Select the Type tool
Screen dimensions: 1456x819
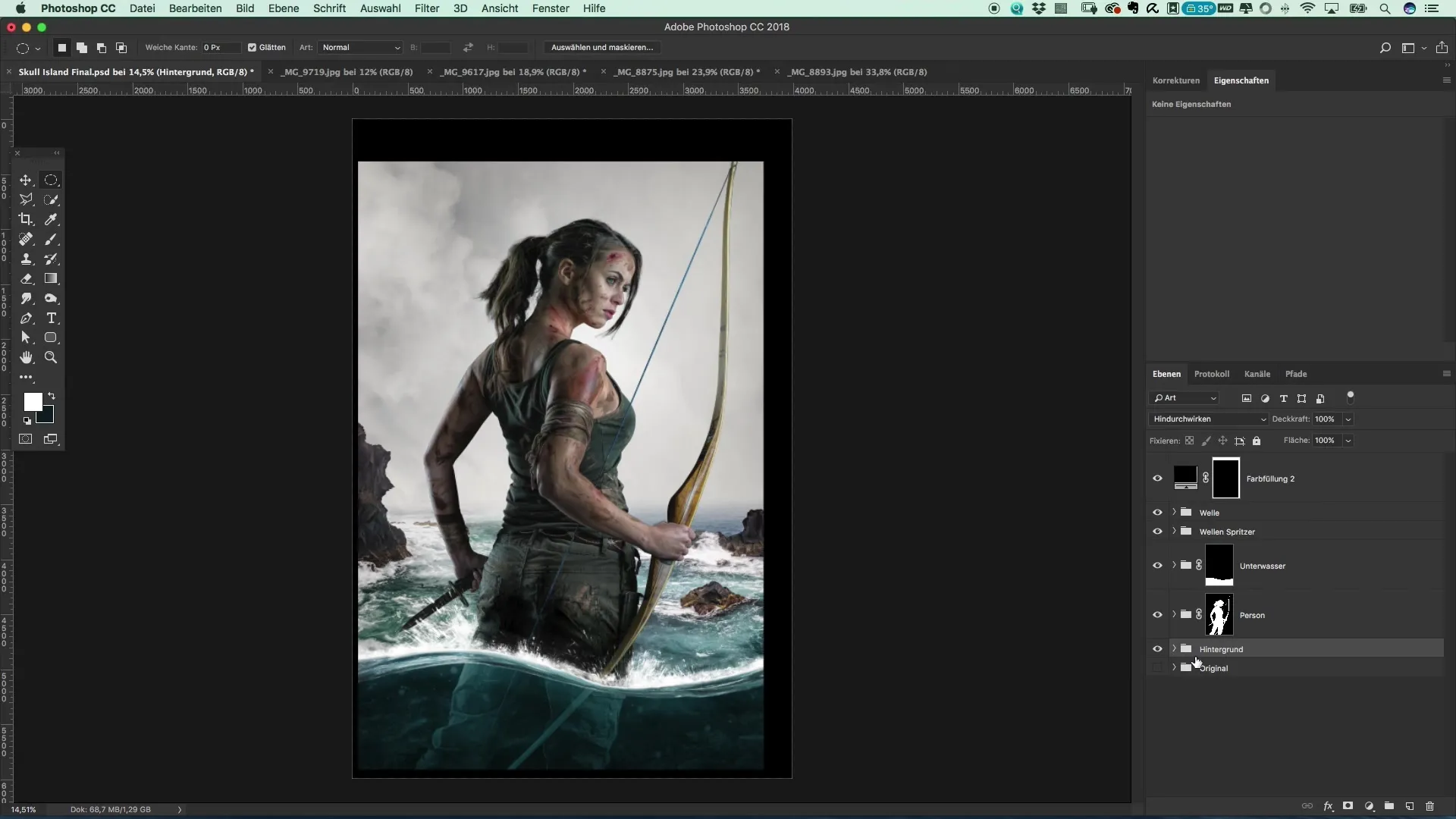point(51,318)
